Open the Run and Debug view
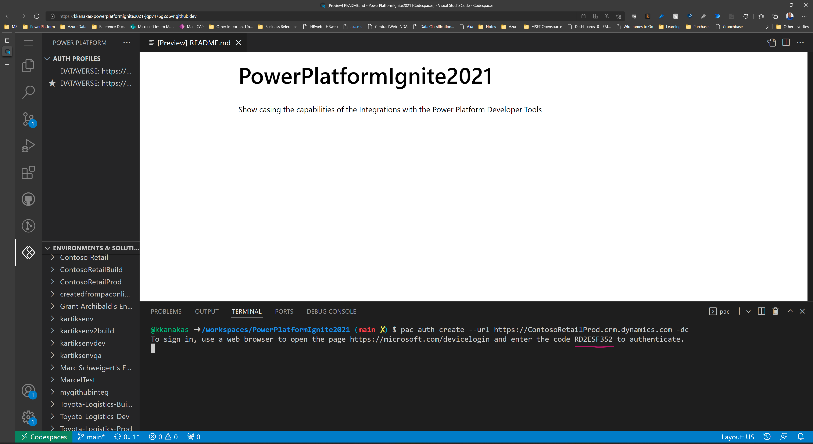 tap(29, 146)
